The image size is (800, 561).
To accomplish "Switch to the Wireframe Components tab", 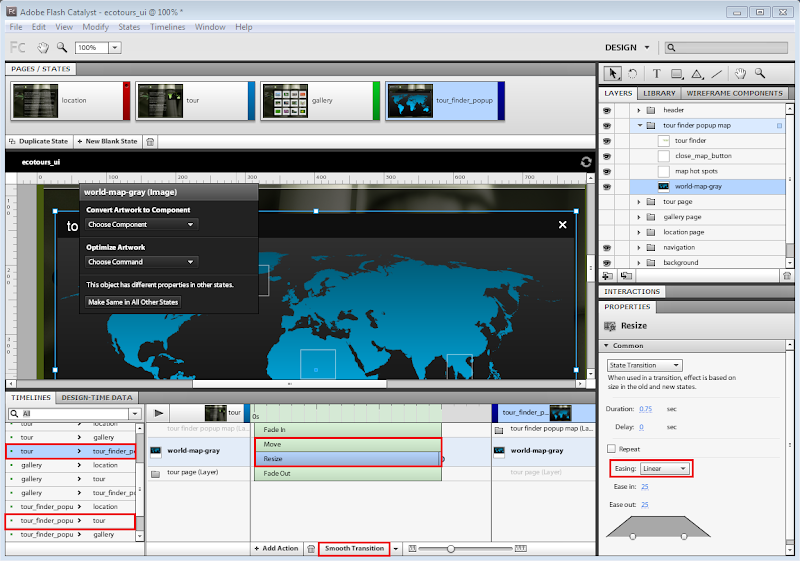I will point(735,93).
